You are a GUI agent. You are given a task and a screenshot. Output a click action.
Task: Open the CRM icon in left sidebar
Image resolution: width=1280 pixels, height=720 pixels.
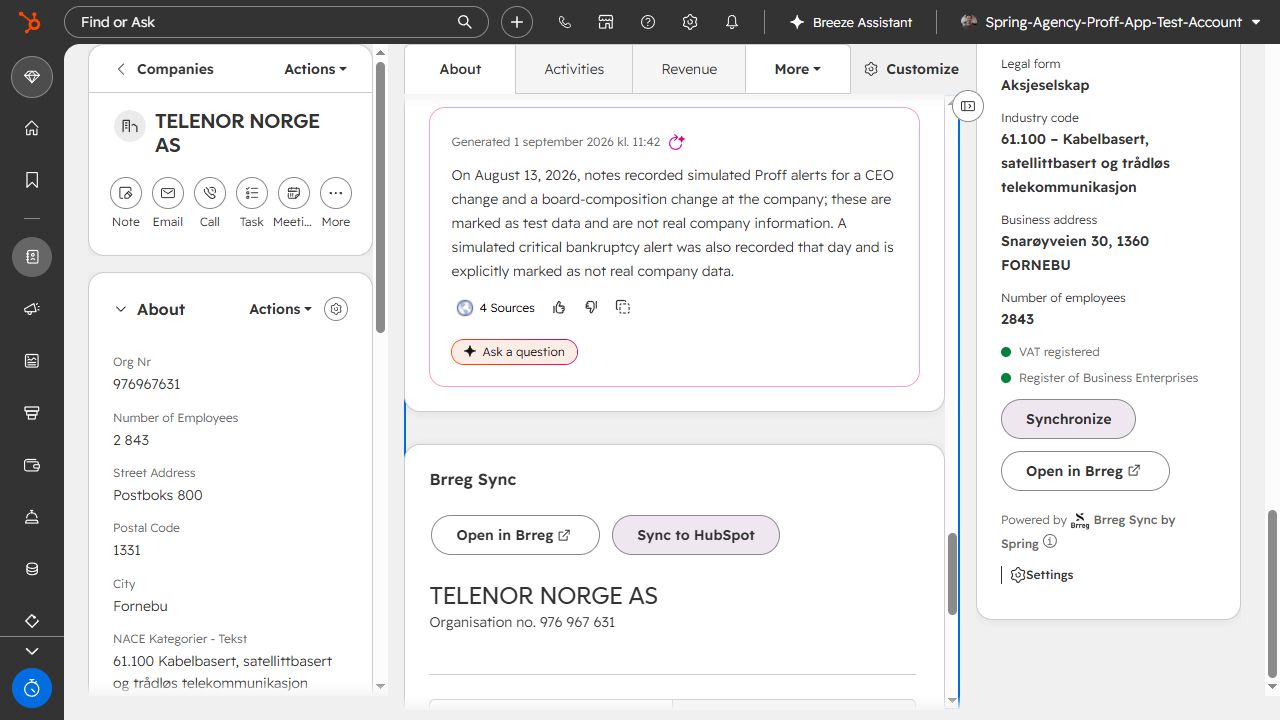point(32,257)
